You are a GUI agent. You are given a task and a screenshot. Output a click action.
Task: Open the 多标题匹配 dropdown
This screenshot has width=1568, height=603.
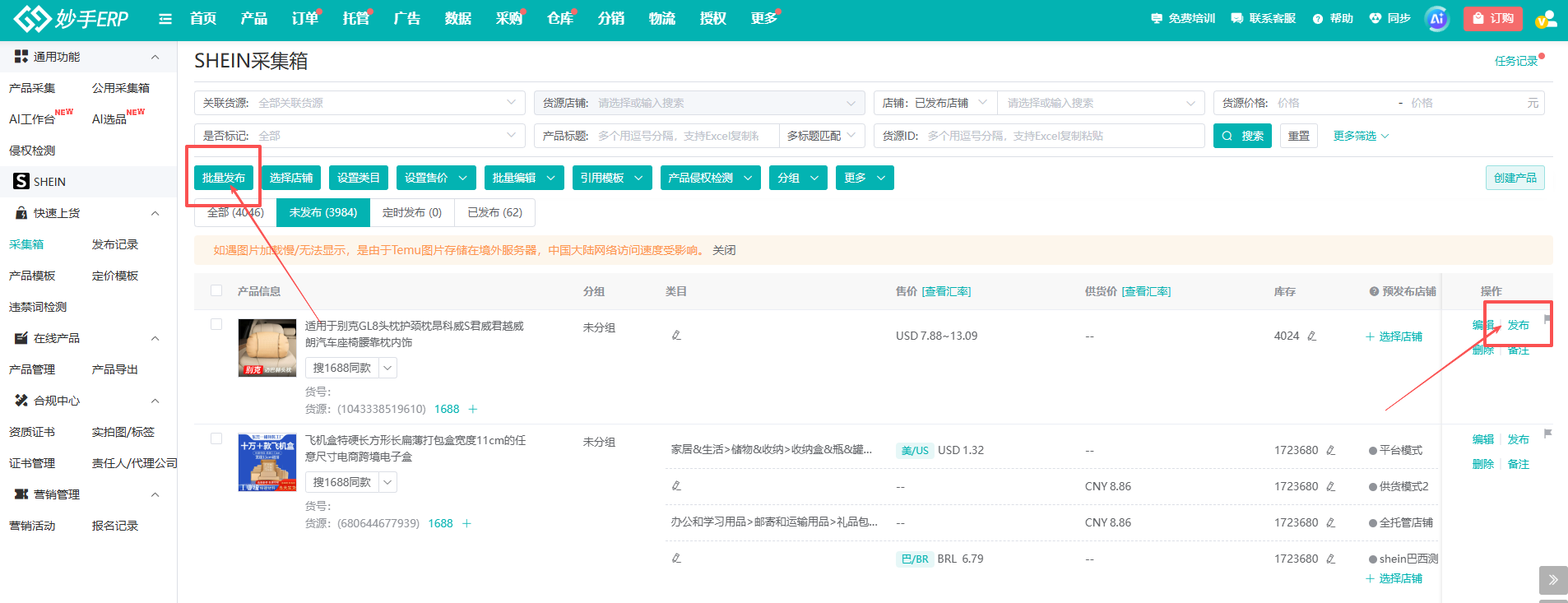[822, 136]
